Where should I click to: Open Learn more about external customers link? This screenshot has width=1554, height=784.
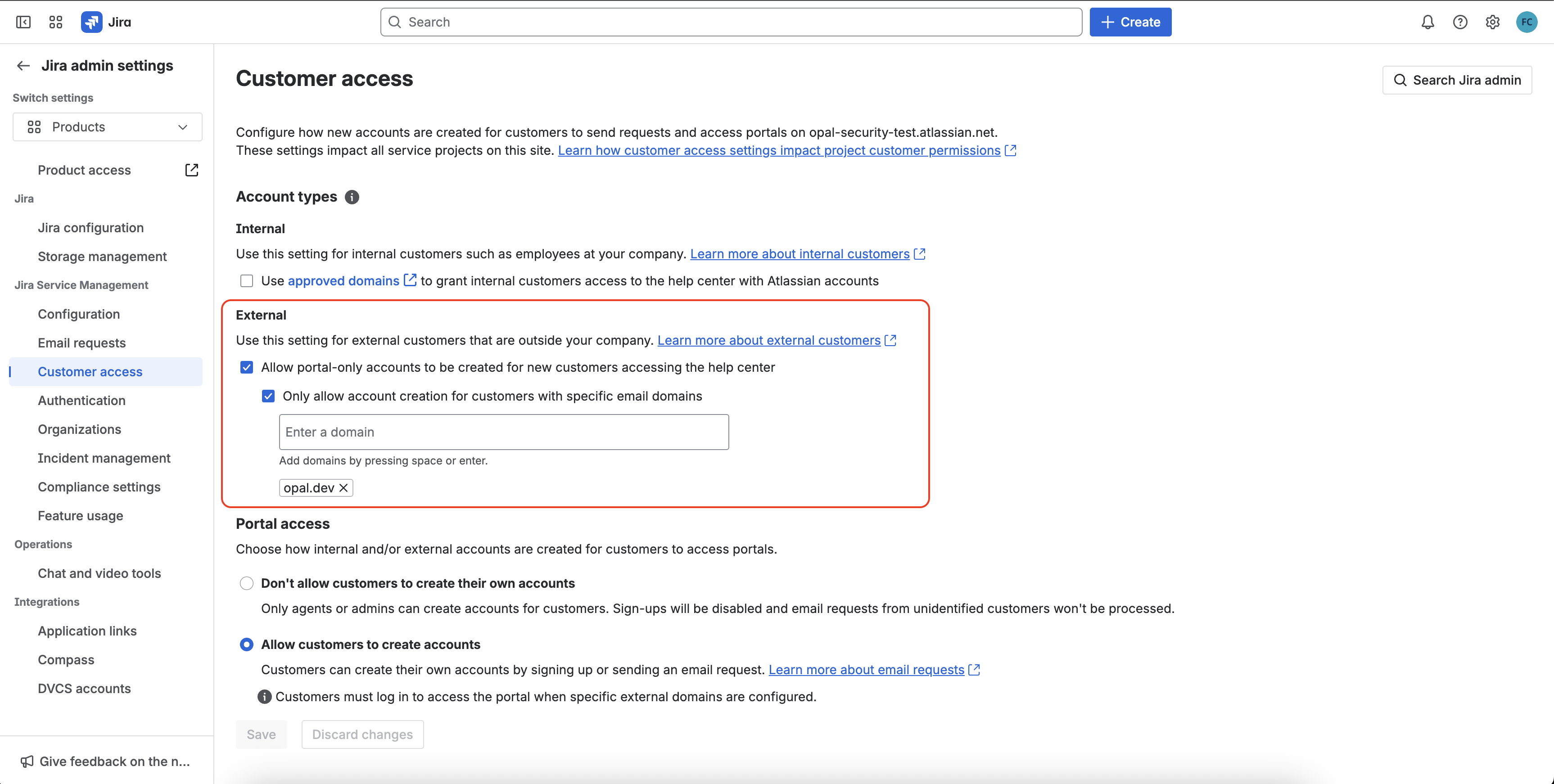click(768, 340)
